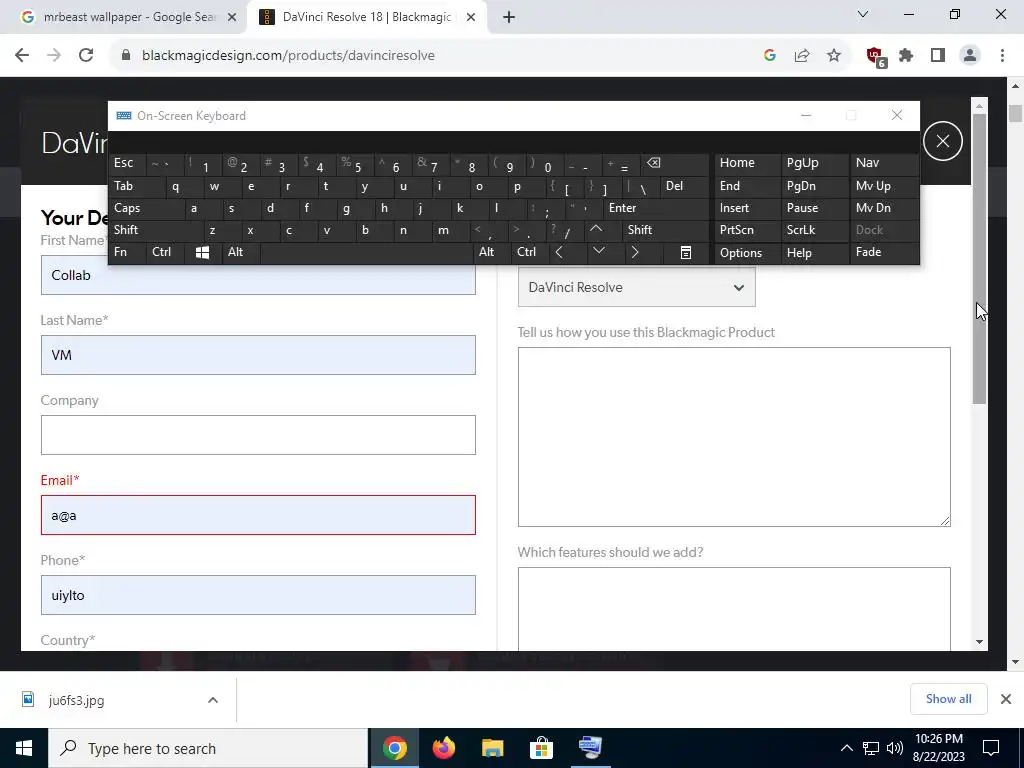This screenshot has height=768, width=1024.
Task: Open the uBlock Origin extension icon
Action: (x=875, y=56)
